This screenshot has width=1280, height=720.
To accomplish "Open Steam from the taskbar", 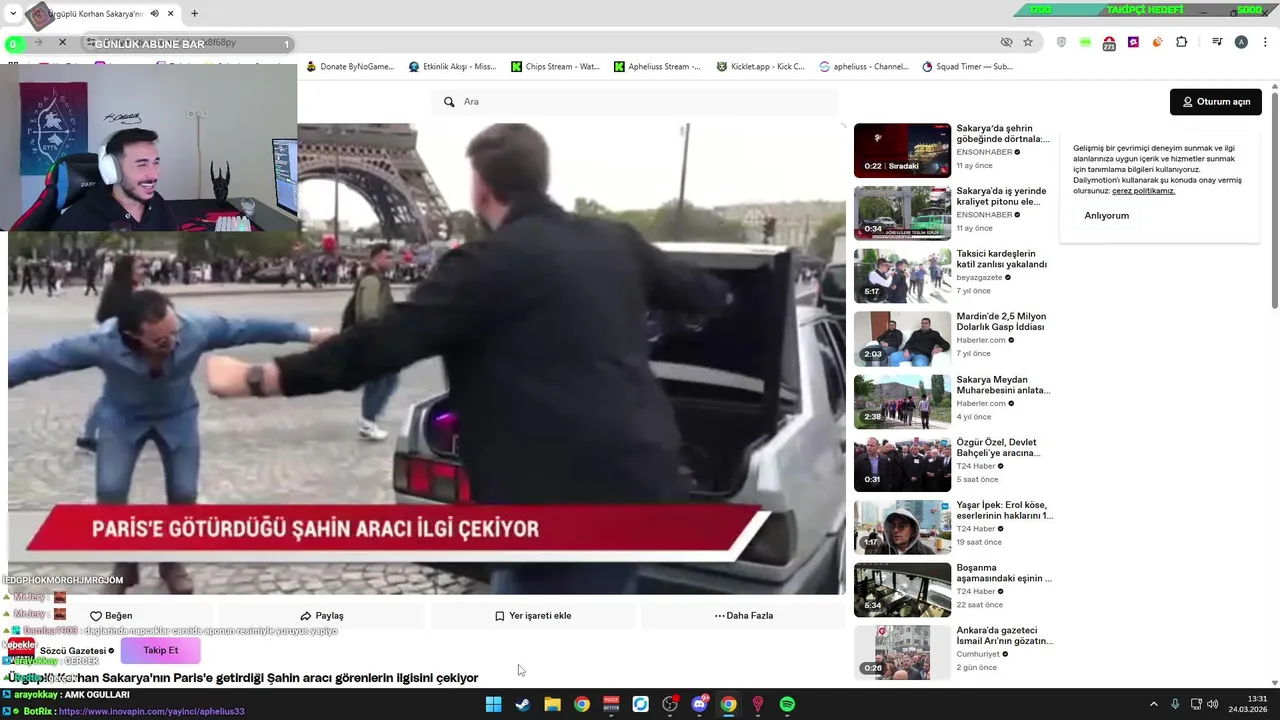I will coord(522,705).
